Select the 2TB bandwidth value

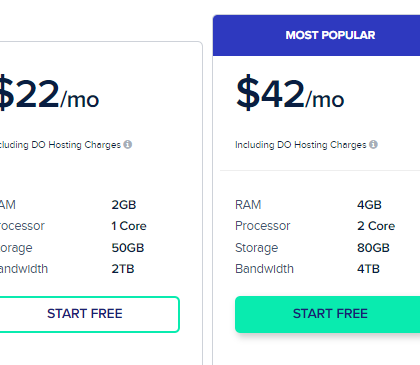[x=123, y=269]
